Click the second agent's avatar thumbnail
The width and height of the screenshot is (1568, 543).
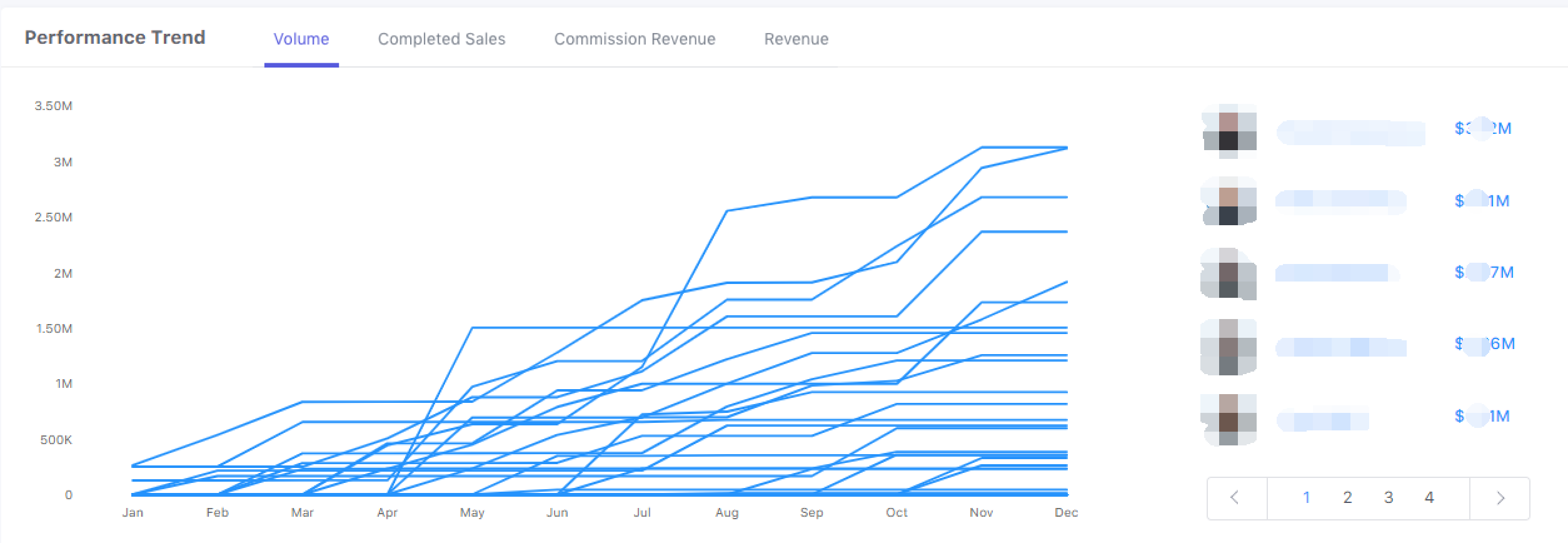[1229, 202]
